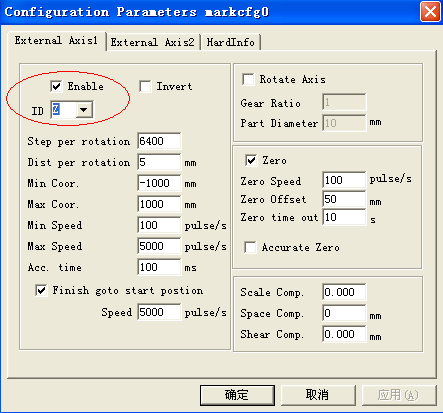This screenshot has width=443, height=413.
Task: Click the Max Speed field
Action: 159,246
